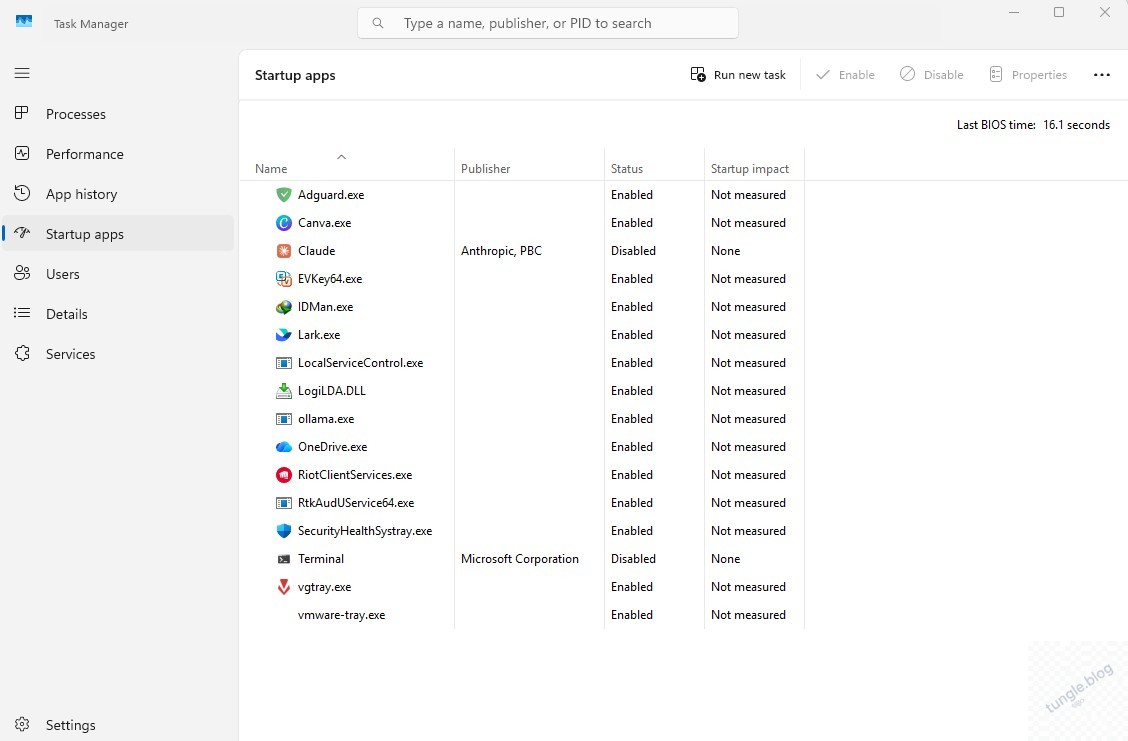This screenshot has width=1128, height=741.
Task: Click the RtkAudUService64.exe icon
Action: click(283, 503)
